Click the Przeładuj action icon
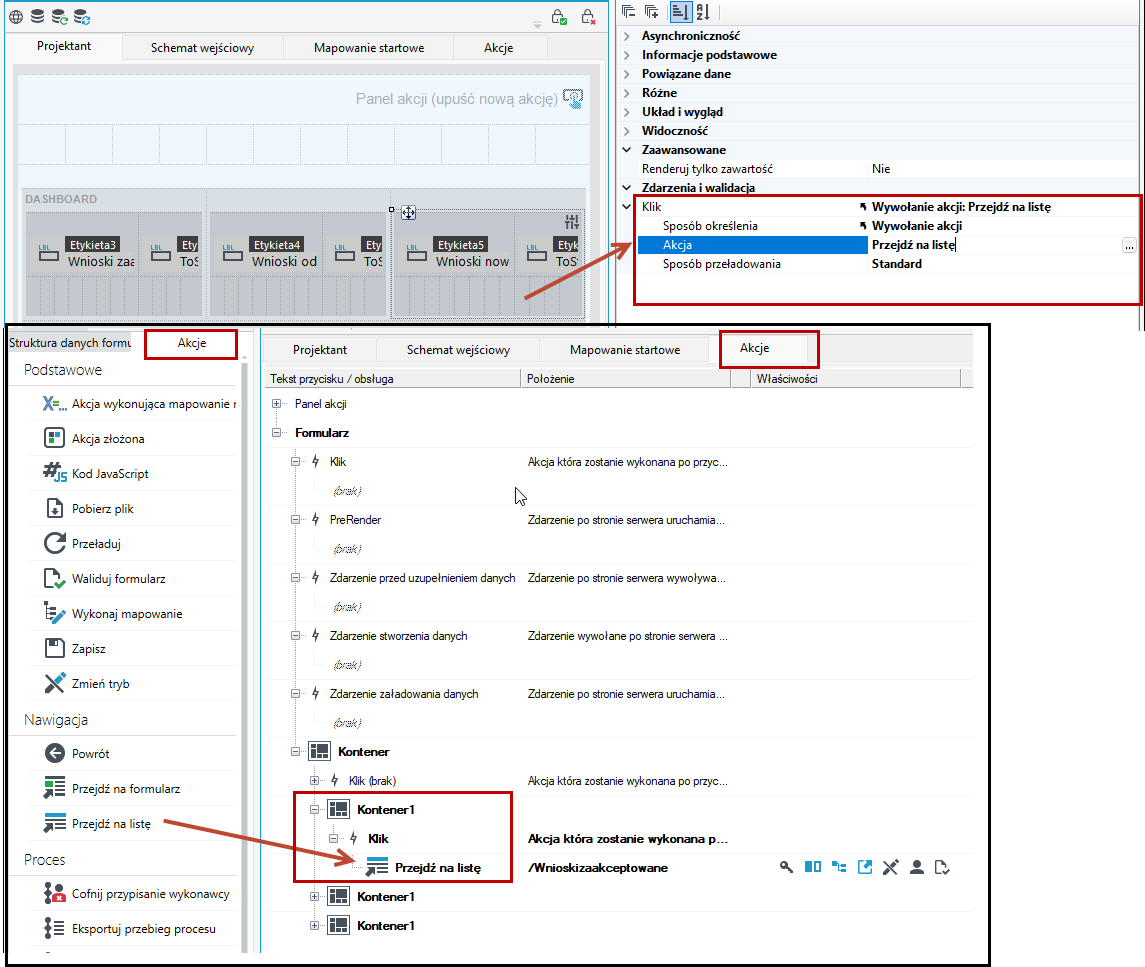 pyautogui.click(x=55, y=543)
